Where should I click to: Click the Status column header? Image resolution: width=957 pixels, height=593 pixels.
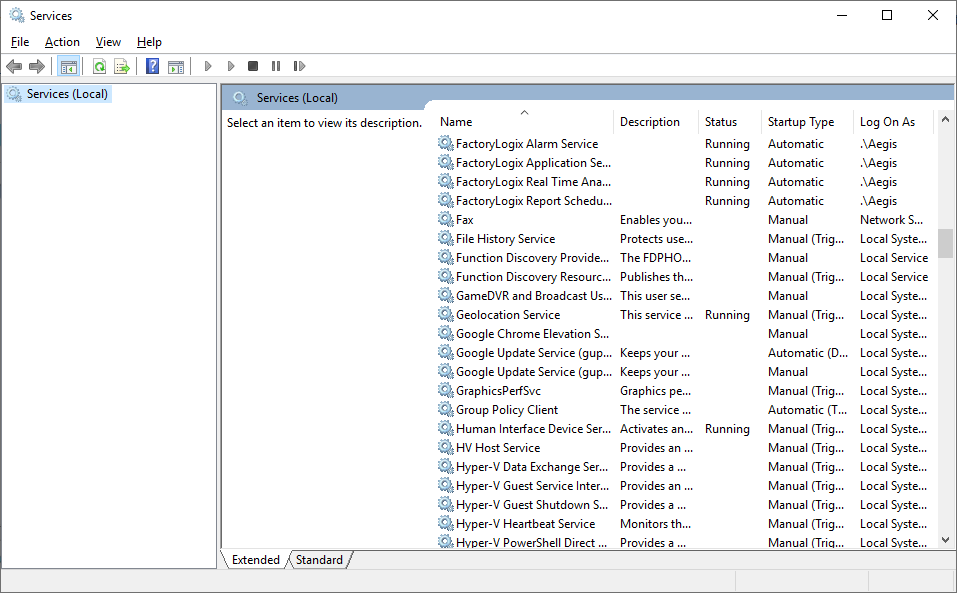(x=721, y=122)
